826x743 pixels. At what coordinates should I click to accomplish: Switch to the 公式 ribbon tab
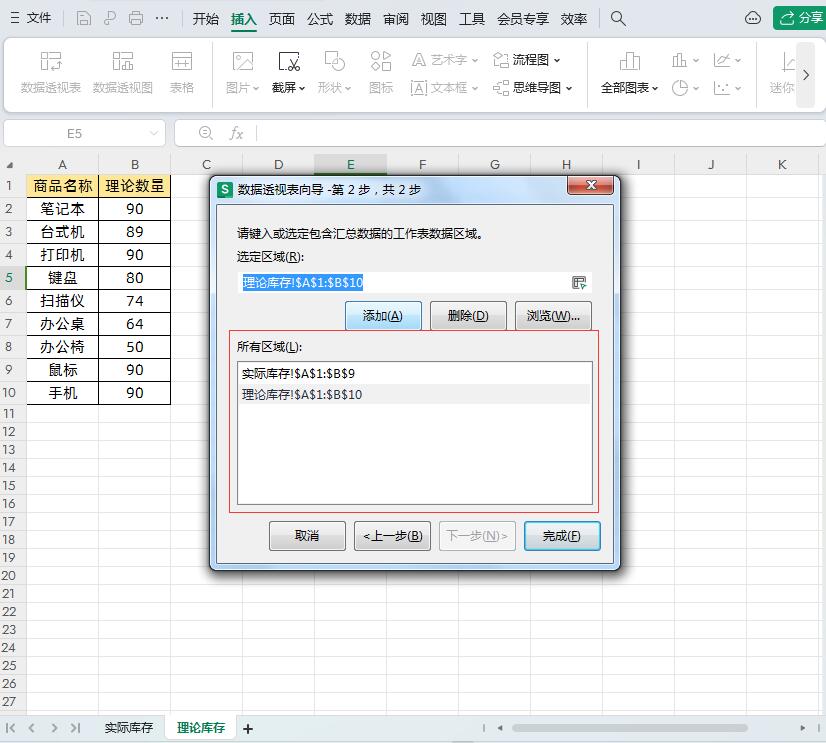[320, 18]
